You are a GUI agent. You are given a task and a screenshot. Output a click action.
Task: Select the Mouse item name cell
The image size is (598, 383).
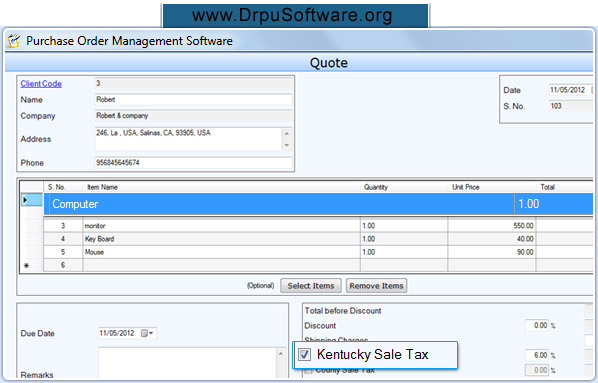(x=222, y=252)
